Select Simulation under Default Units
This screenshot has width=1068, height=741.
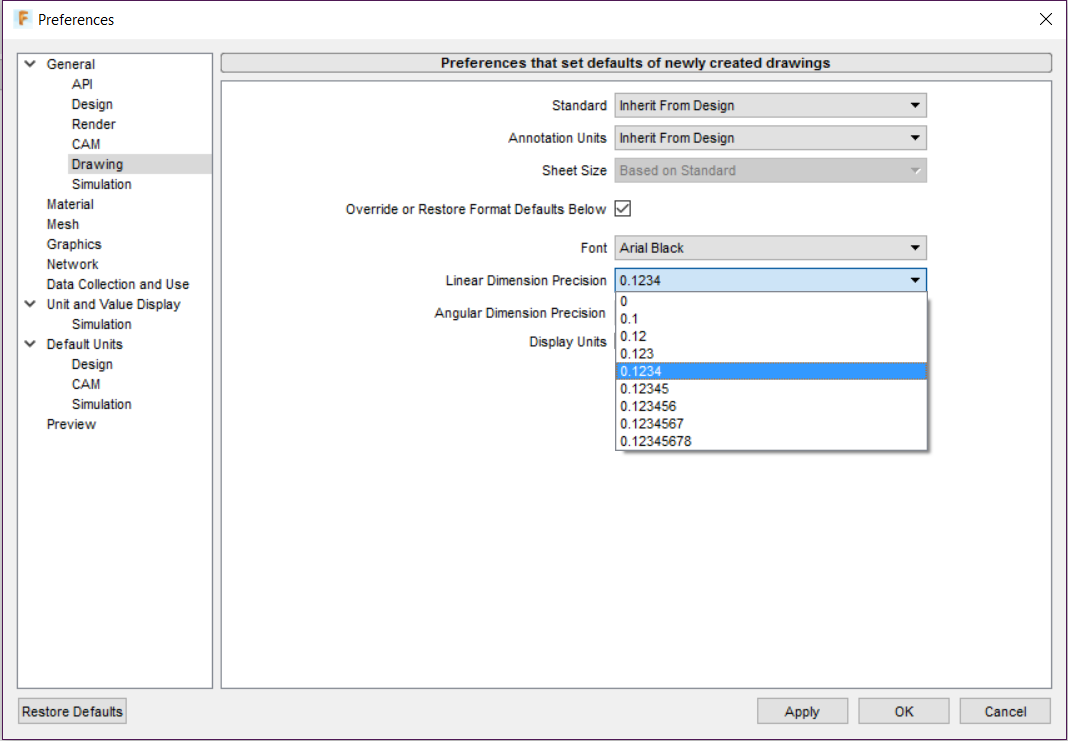[101, 404]
